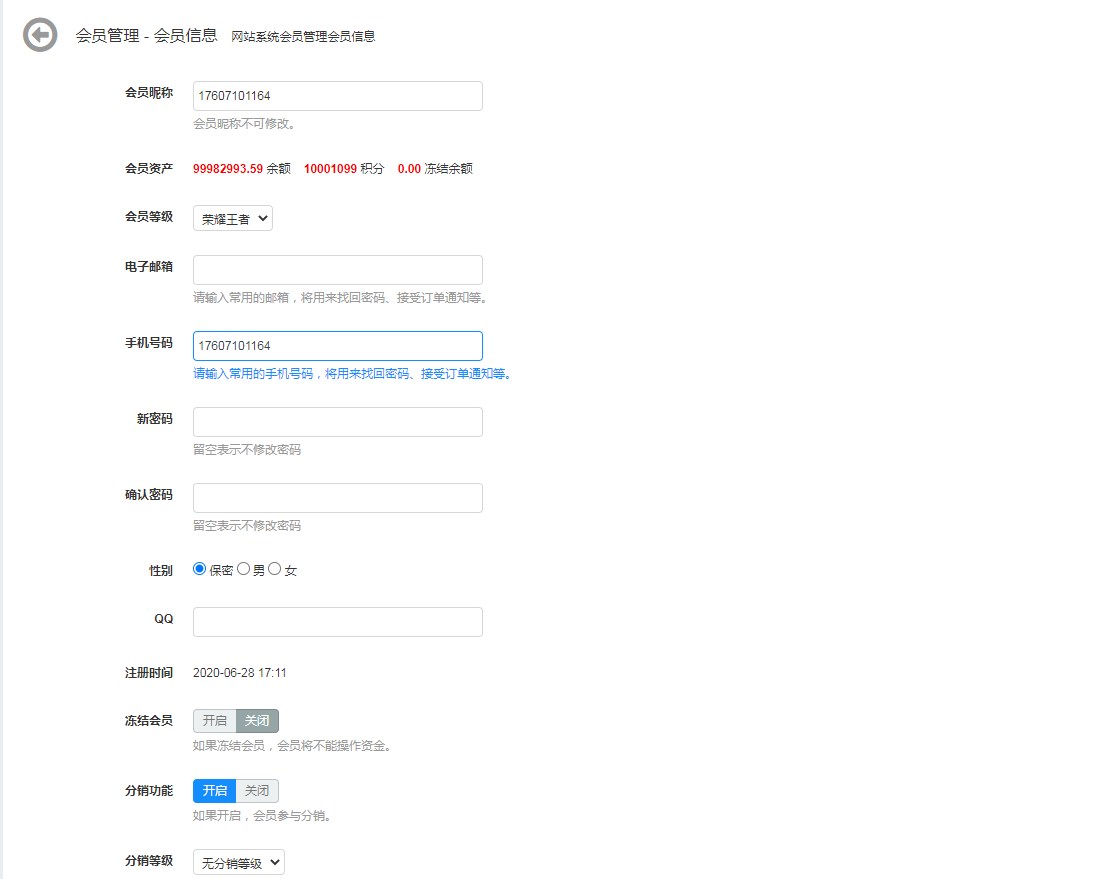The image size is (1115, 879).
Task: Expand the 荣耀王者 membership selector
Action: pos(232,217)
